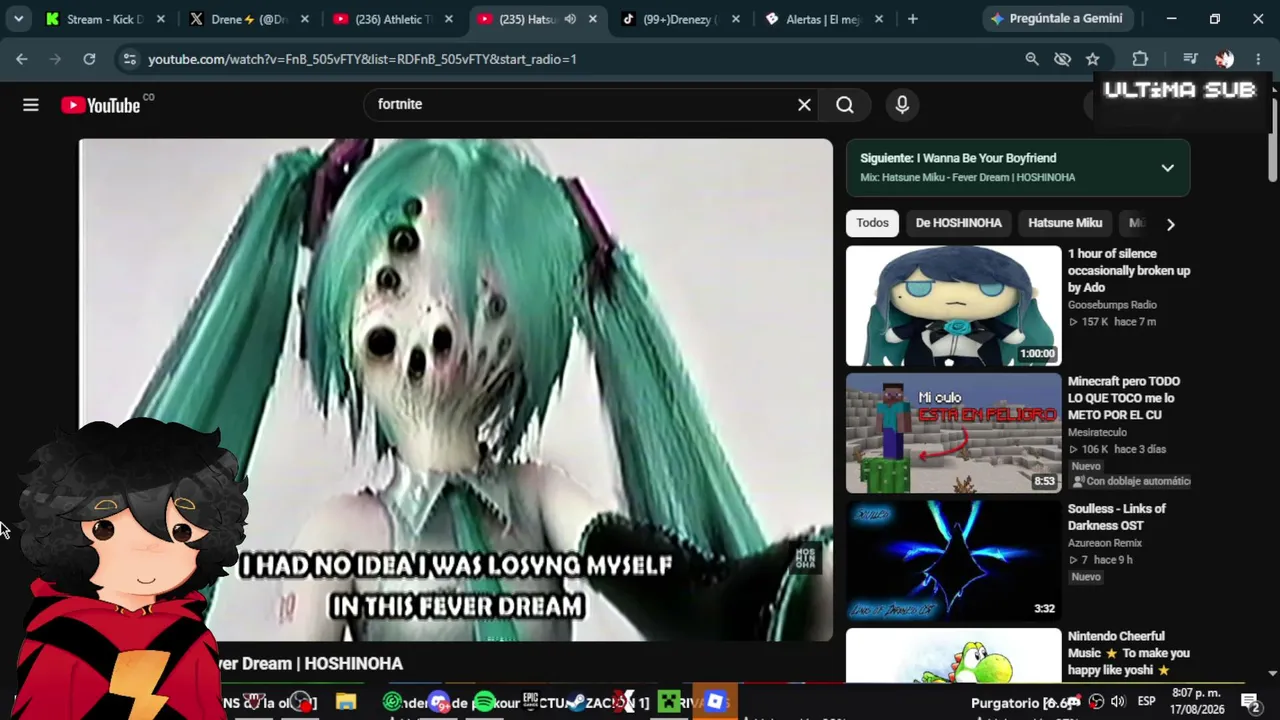Viewport: 1280px width, 720px height.
Task: Switch to the '(236) Athletic' YouTube tab
Action: pyautogui.click(x=393, y=19)
